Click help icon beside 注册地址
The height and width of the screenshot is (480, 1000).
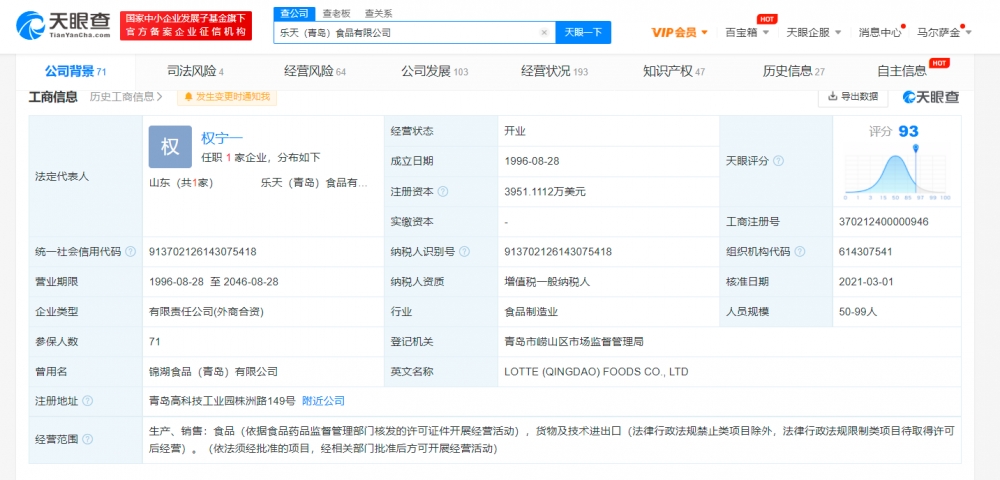(x=89, y=401)
